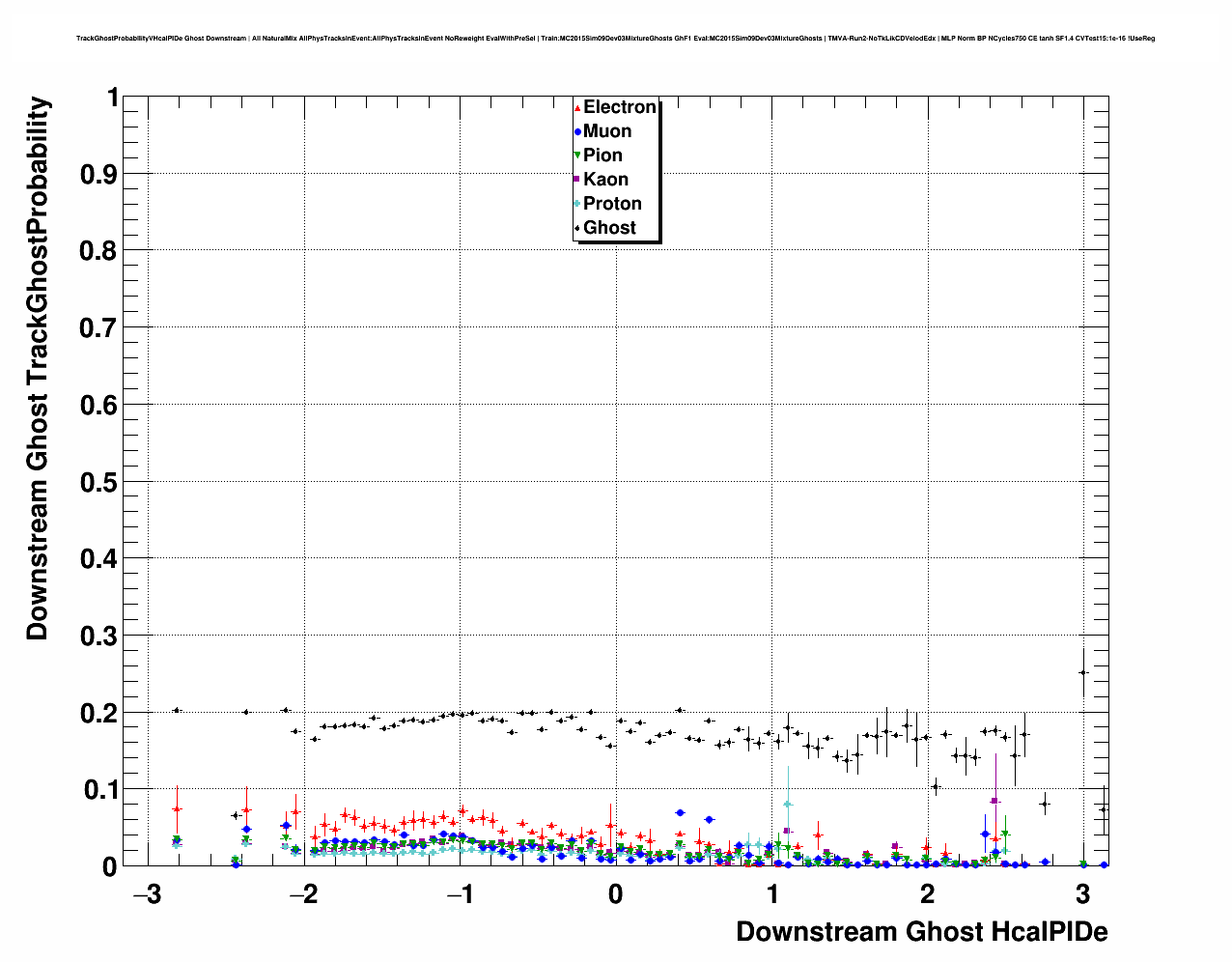Click the x-axis tick label 3

click(1082, 894)
